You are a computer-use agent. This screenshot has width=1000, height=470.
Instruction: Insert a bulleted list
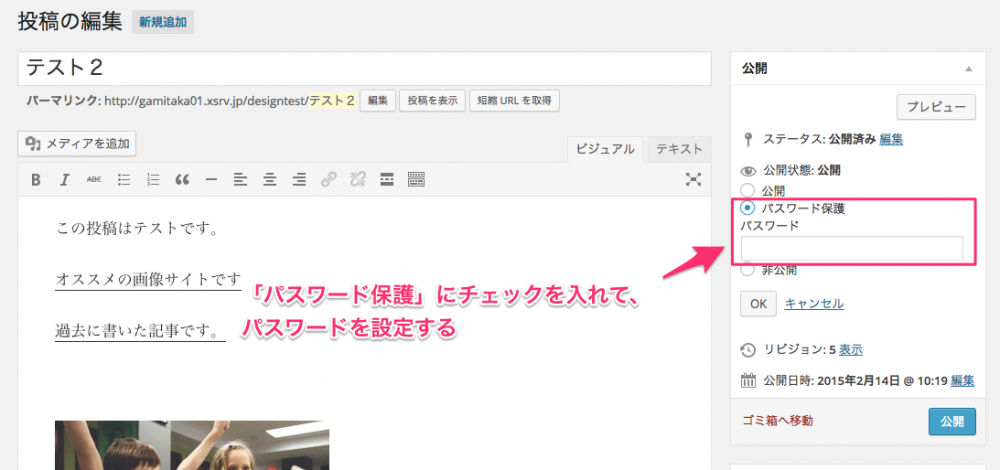coord(124,180)
